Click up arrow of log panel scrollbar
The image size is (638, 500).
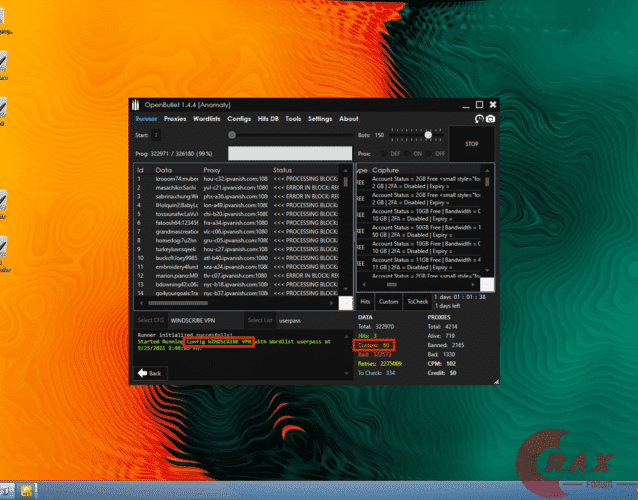click(x=346, y=336)
